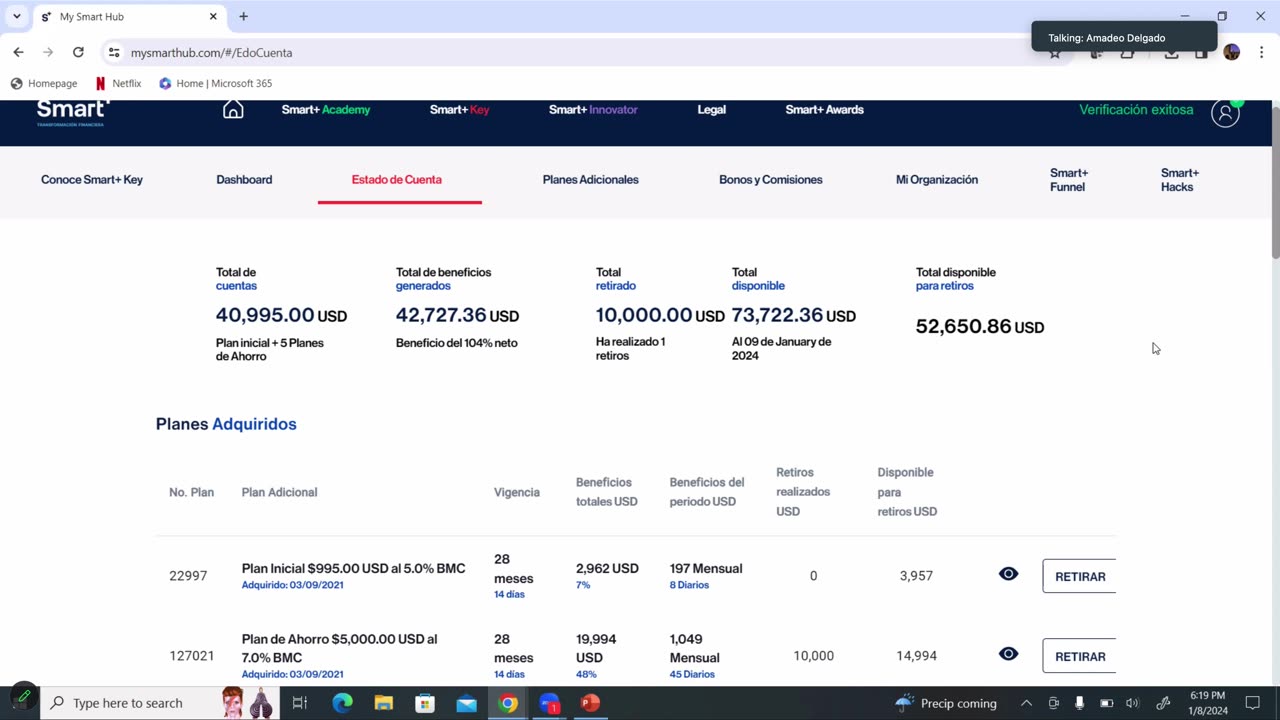Open the volume icon in the system tray
Image resolution: width=1280 pixels, height=720 pixels.
click(x=1132, y=703)
